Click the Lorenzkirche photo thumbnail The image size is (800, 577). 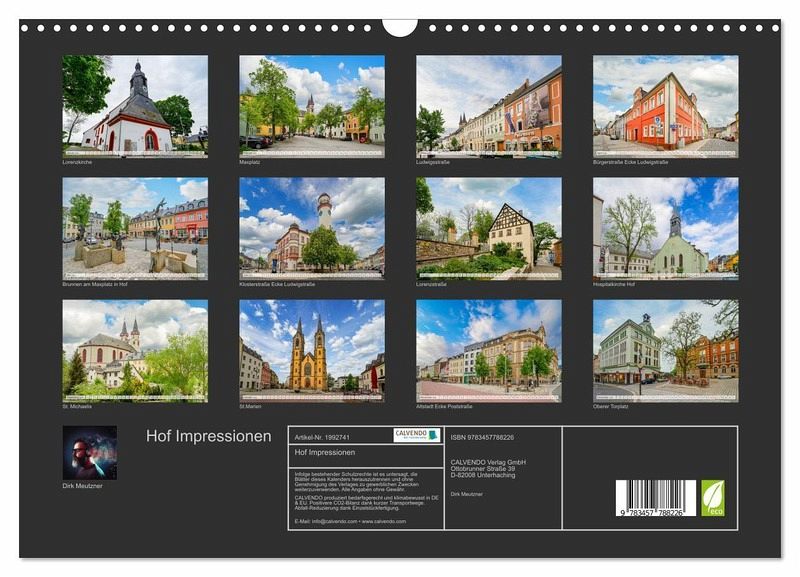click(135, 106)
